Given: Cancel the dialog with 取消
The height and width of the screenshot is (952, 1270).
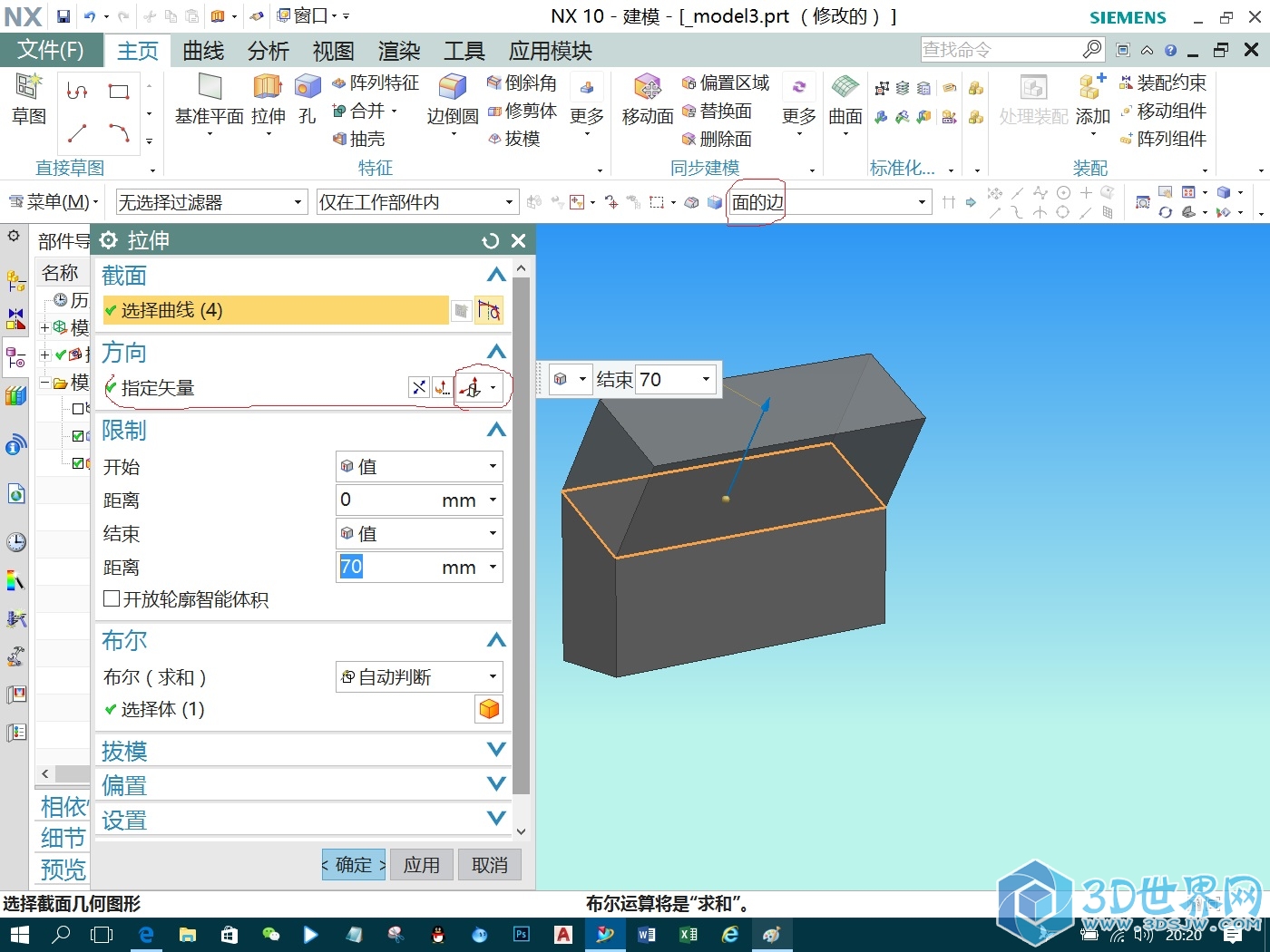Looking at the screenshot, I should [490, 865].
